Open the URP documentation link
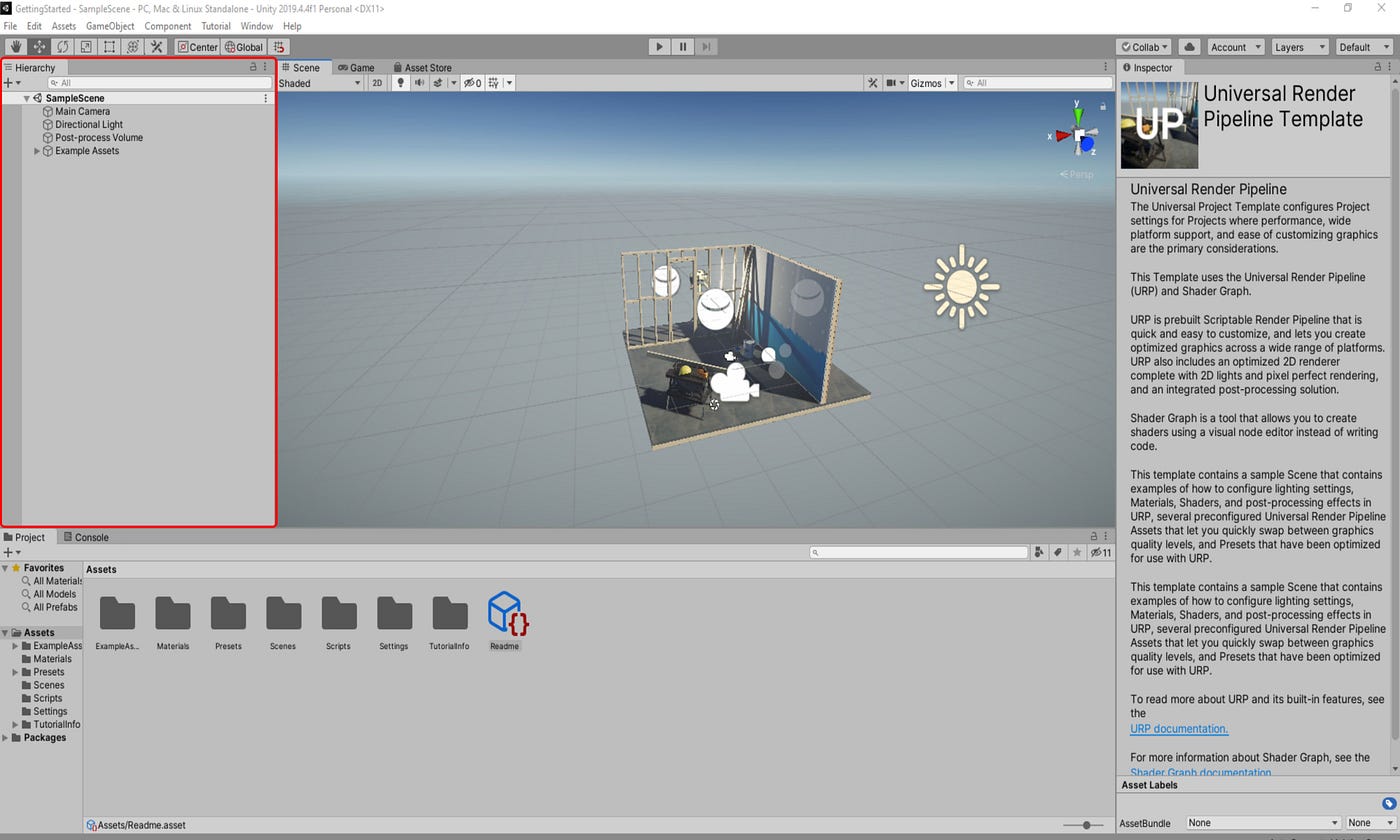The image size is (1400, 840). coord(1179,729)
